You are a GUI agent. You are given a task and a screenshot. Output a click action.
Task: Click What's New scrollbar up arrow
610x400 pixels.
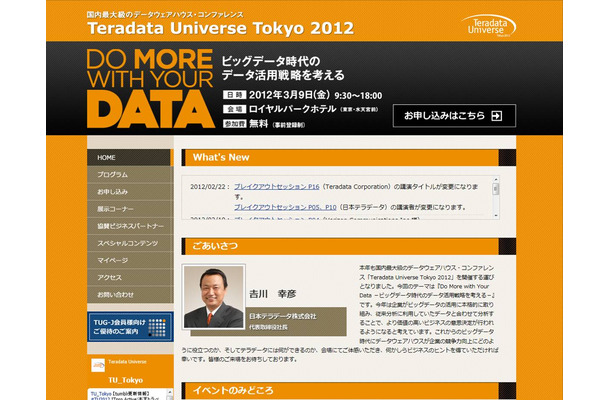496,180
